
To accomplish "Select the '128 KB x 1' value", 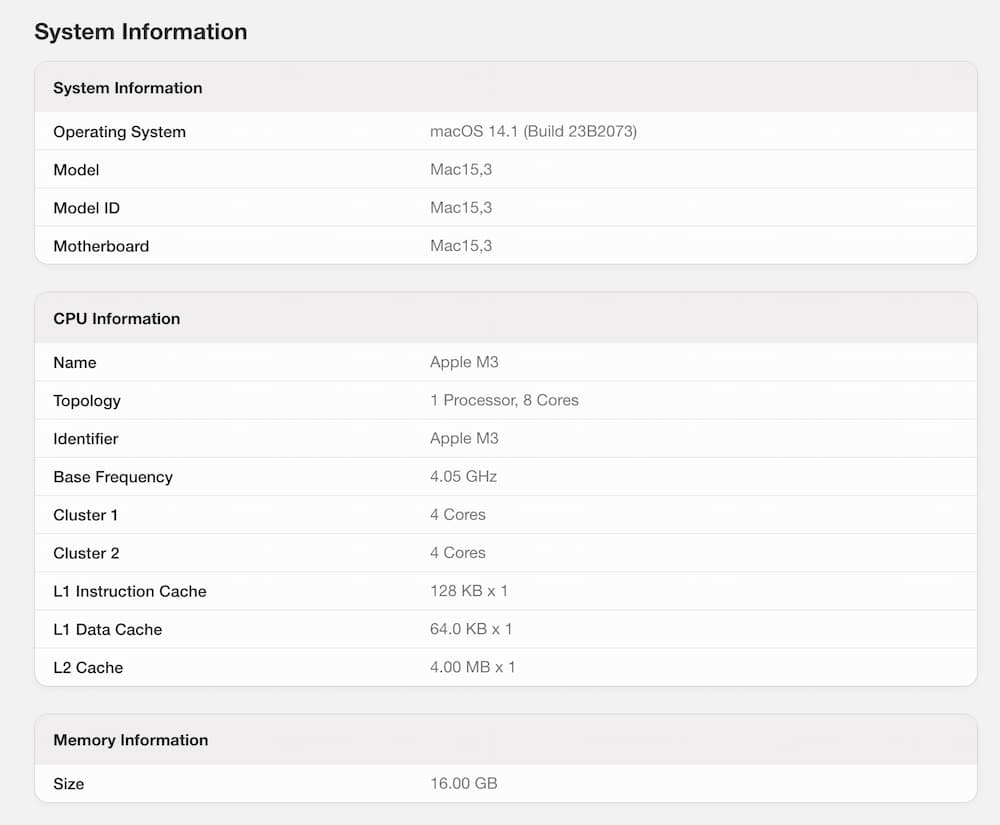I will point(469,591).
